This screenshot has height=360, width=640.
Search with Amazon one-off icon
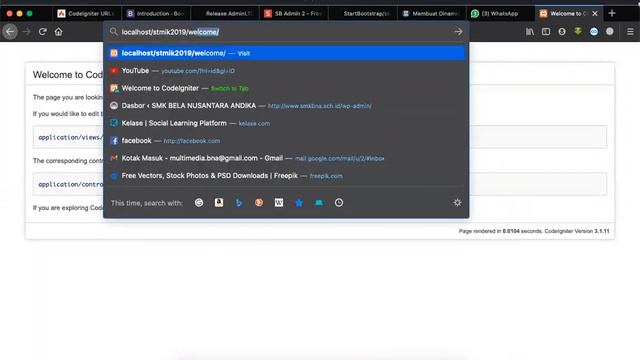pyautogui.click(x=219, y=202)
